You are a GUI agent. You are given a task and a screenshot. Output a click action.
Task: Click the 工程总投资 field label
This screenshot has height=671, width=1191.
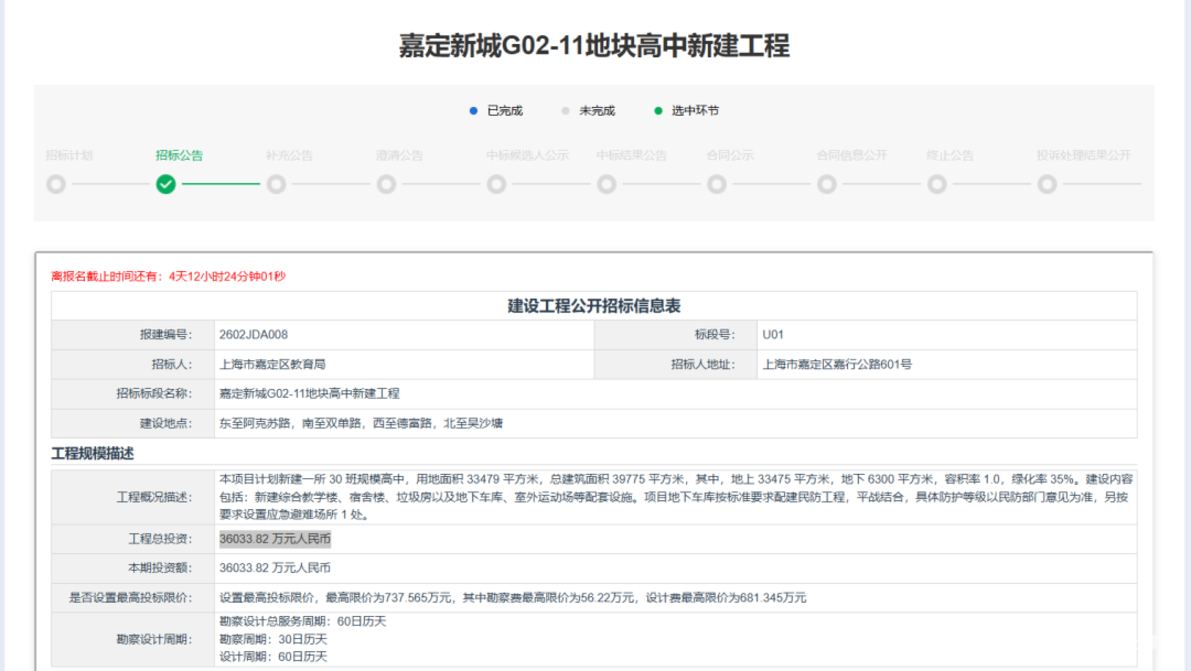pos(160,539)
